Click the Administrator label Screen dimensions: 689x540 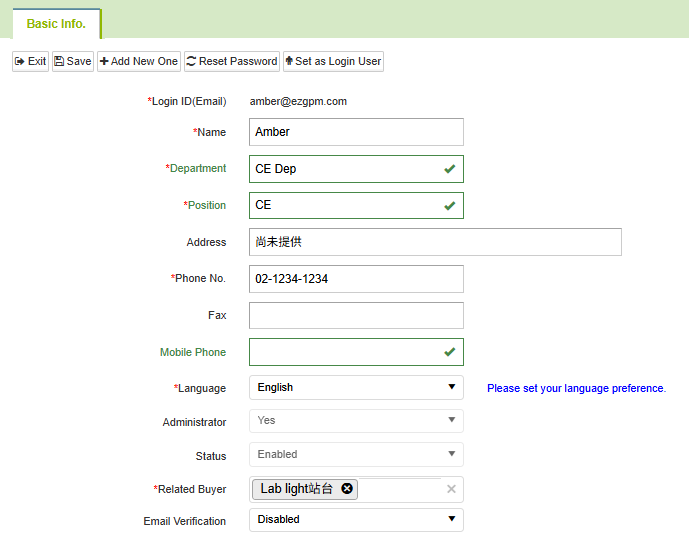click(x=194, y=422)
